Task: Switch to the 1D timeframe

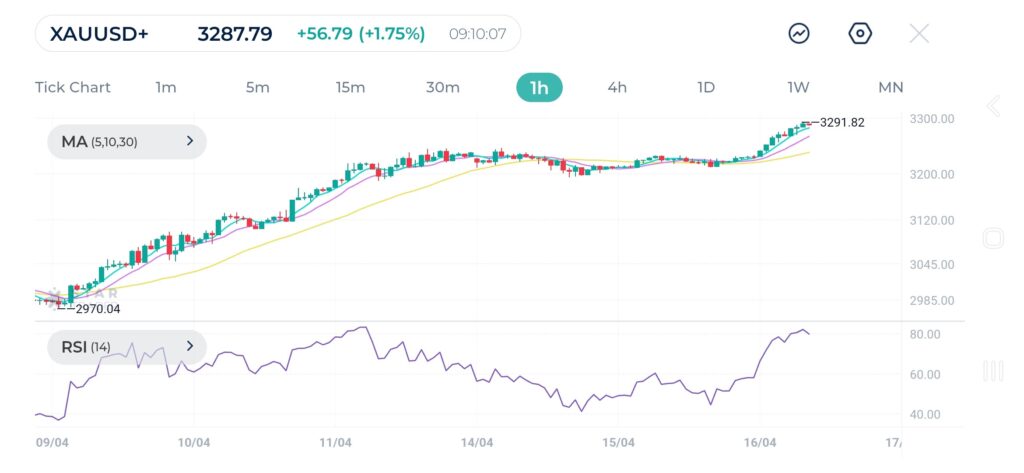Action: (x=706, y=87)
